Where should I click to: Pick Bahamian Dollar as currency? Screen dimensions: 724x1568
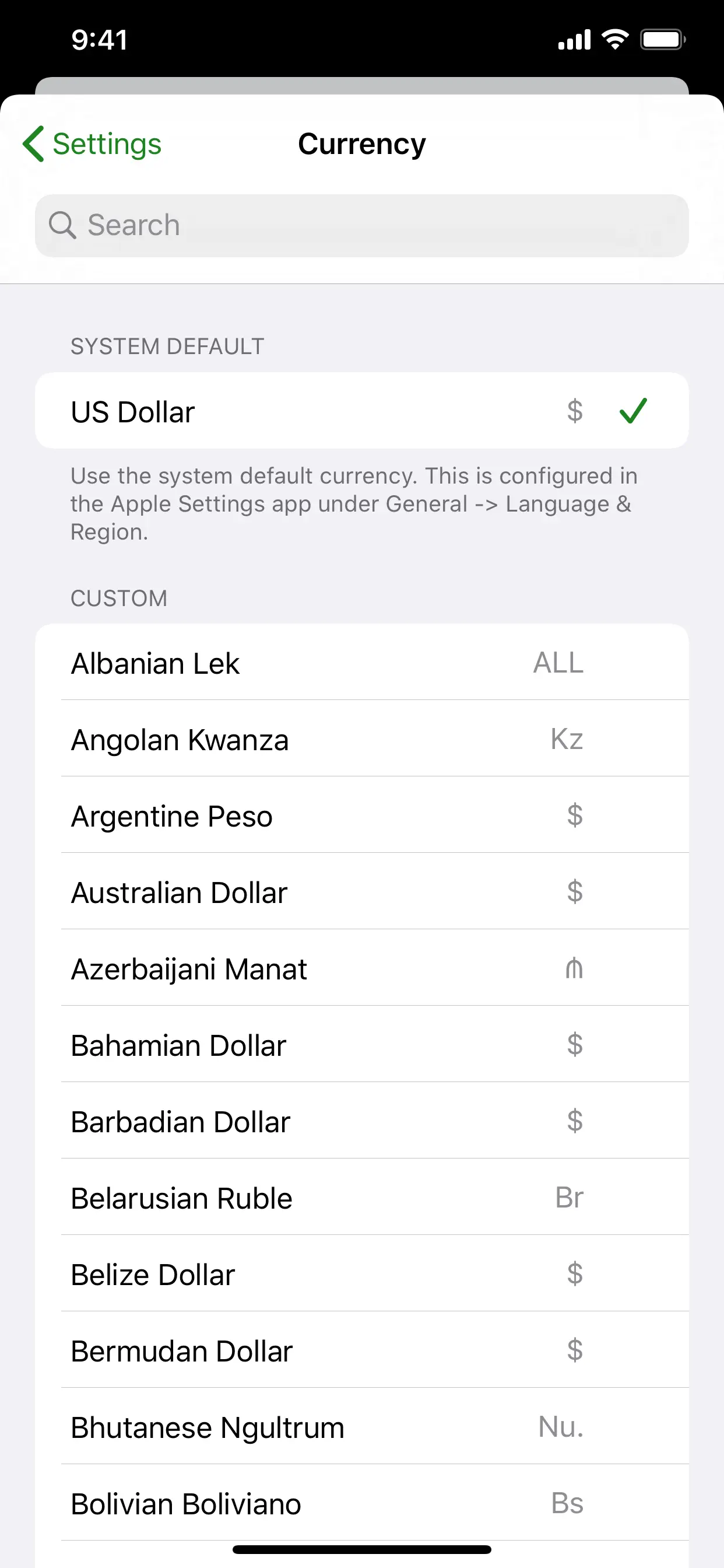pos(362,1044)
